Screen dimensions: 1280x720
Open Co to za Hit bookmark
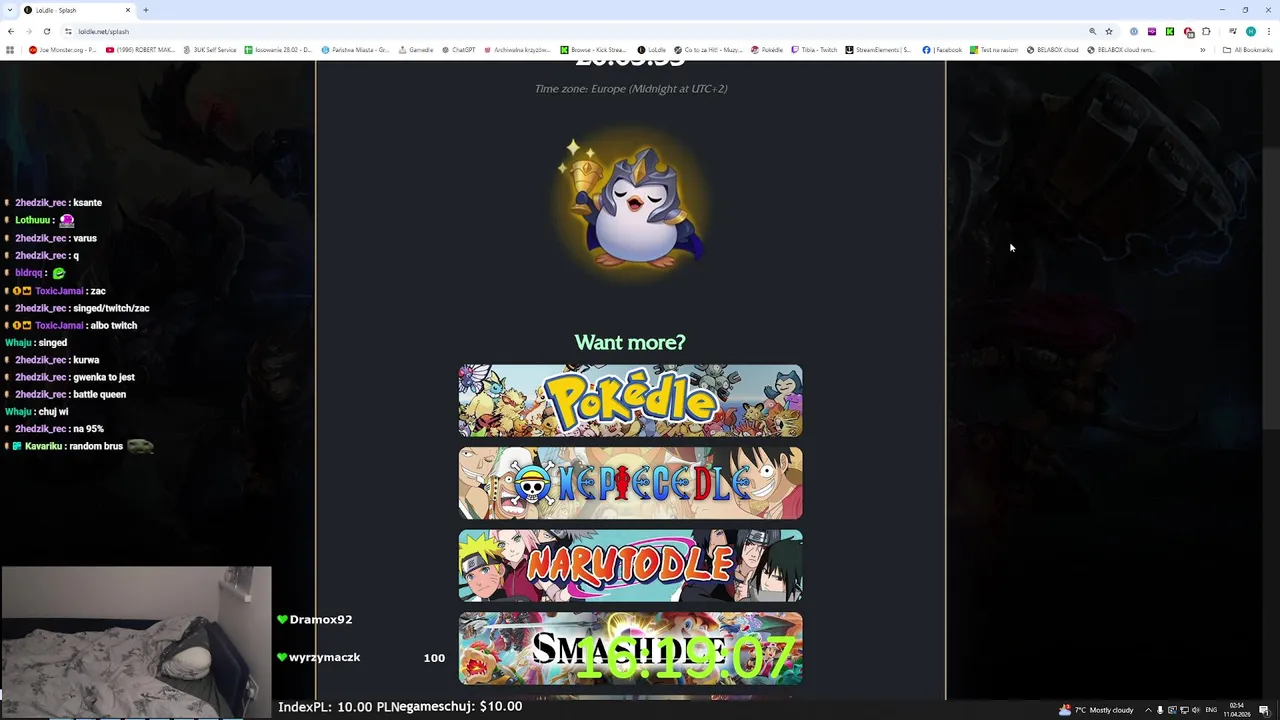click(708, 50)
